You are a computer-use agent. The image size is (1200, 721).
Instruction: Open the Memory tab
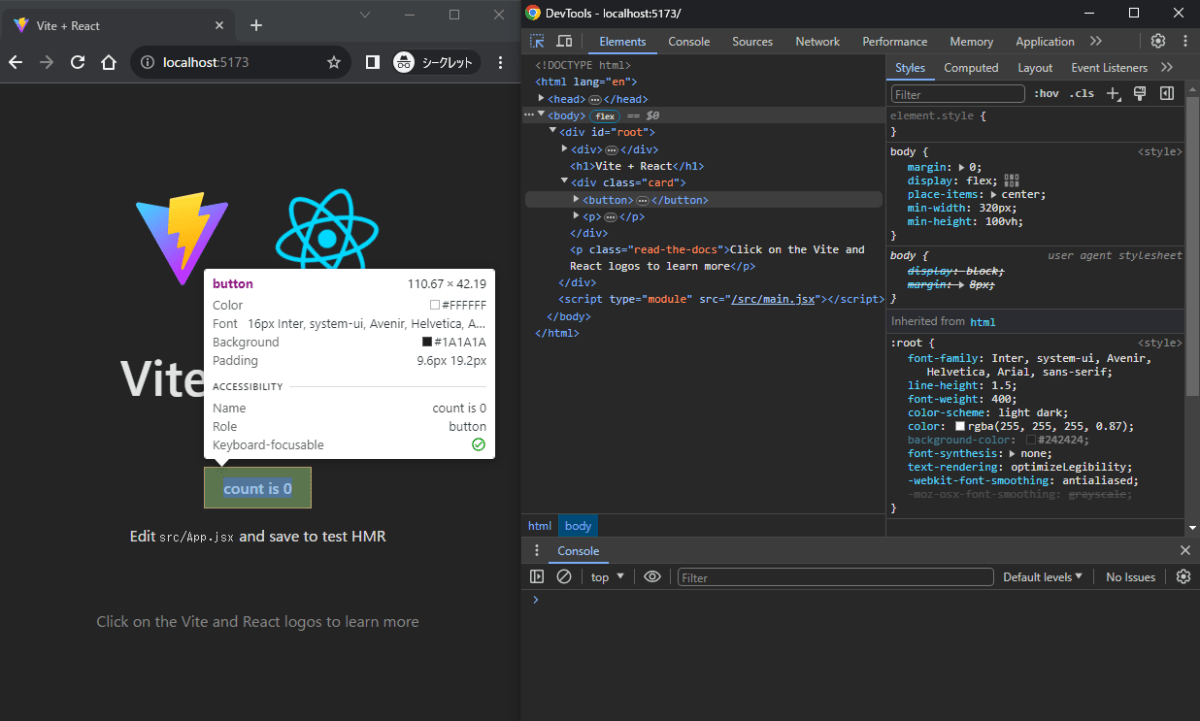971,41
